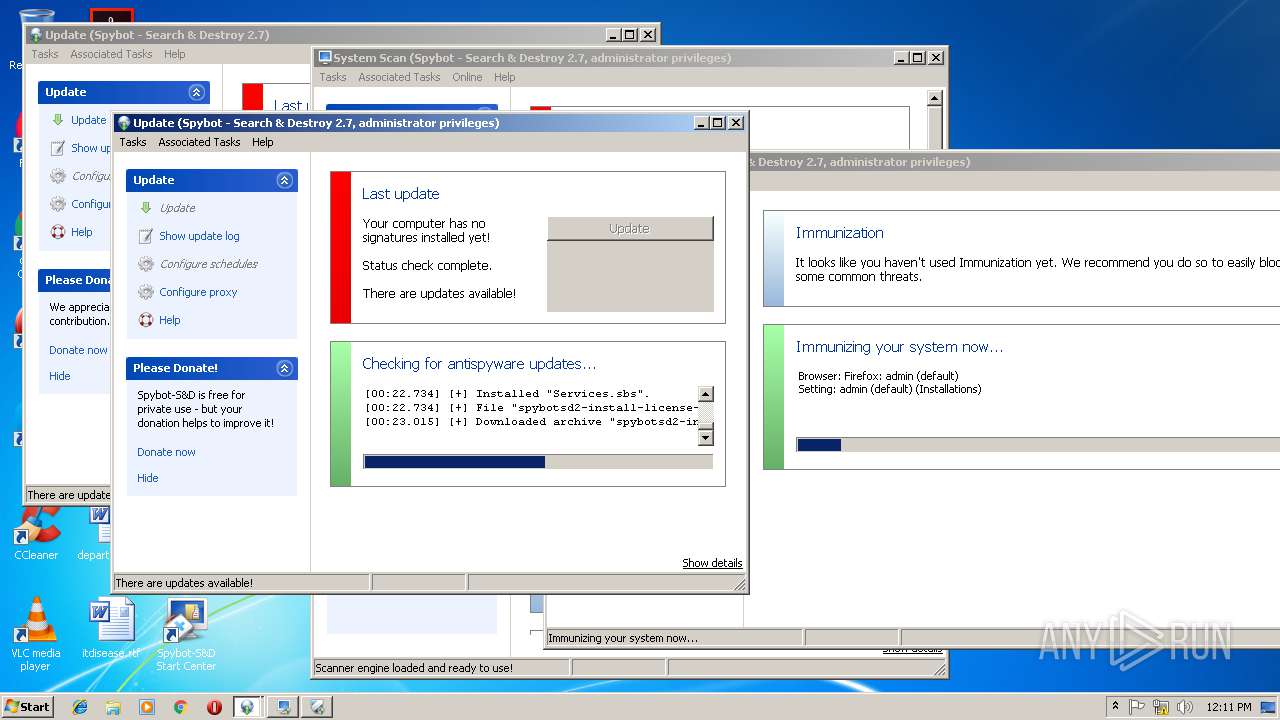Image resolution: width=1280 pixels, height=720 pixels.
Task: Click the Immunizing progress bar
Action: (1038, 445)
